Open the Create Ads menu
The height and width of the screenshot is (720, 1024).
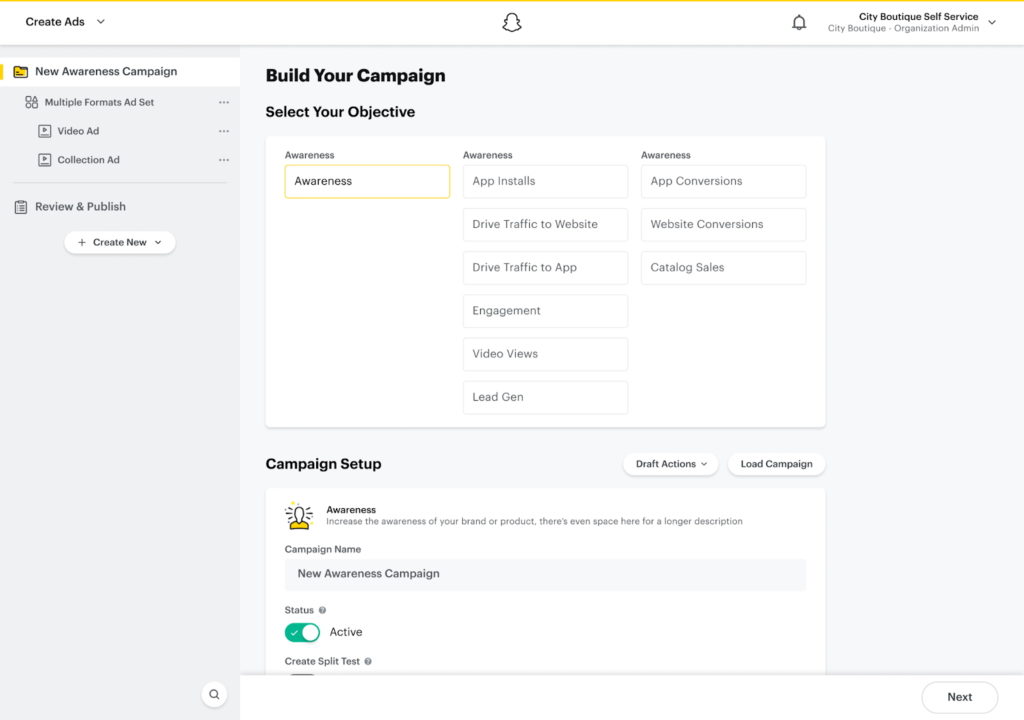63,21
